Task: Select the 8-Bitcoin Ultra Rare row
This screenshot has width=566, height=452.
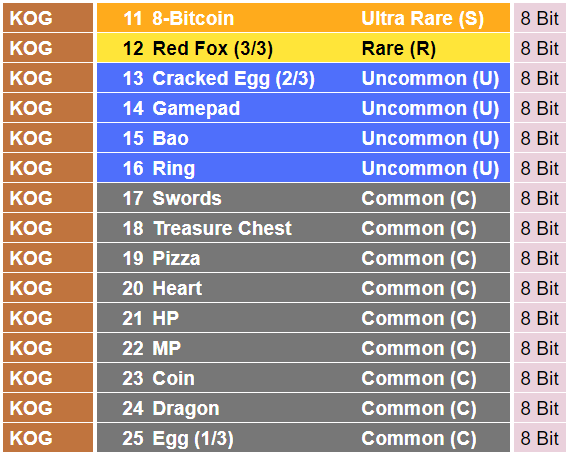Action: [303, 18]
